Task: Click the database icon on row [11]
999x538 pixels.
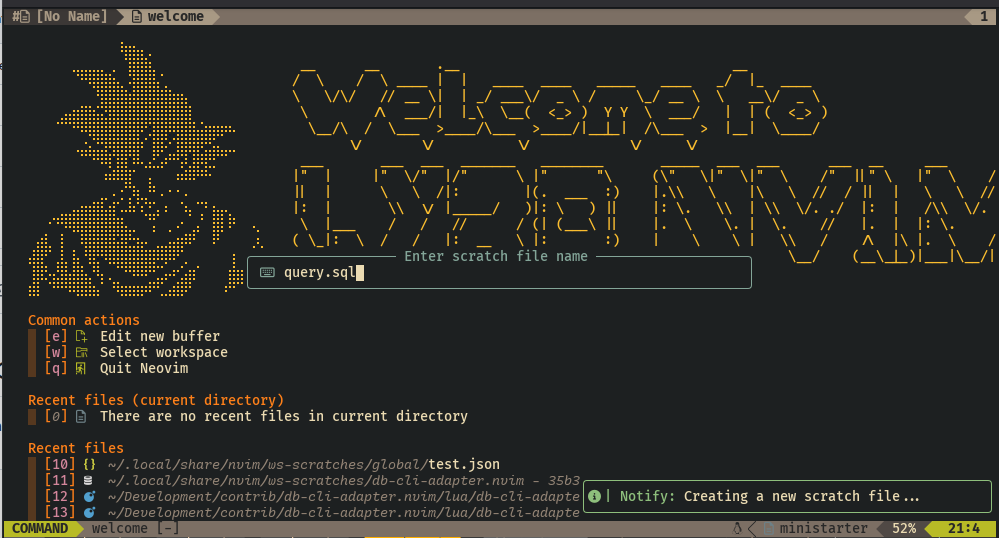Action: tap(89, 480)
